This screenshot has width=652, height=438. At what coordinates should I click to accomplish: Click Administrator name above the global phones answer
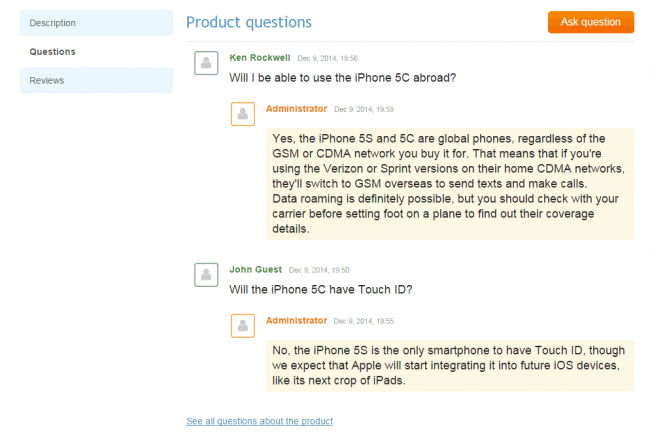pos(296,108)
